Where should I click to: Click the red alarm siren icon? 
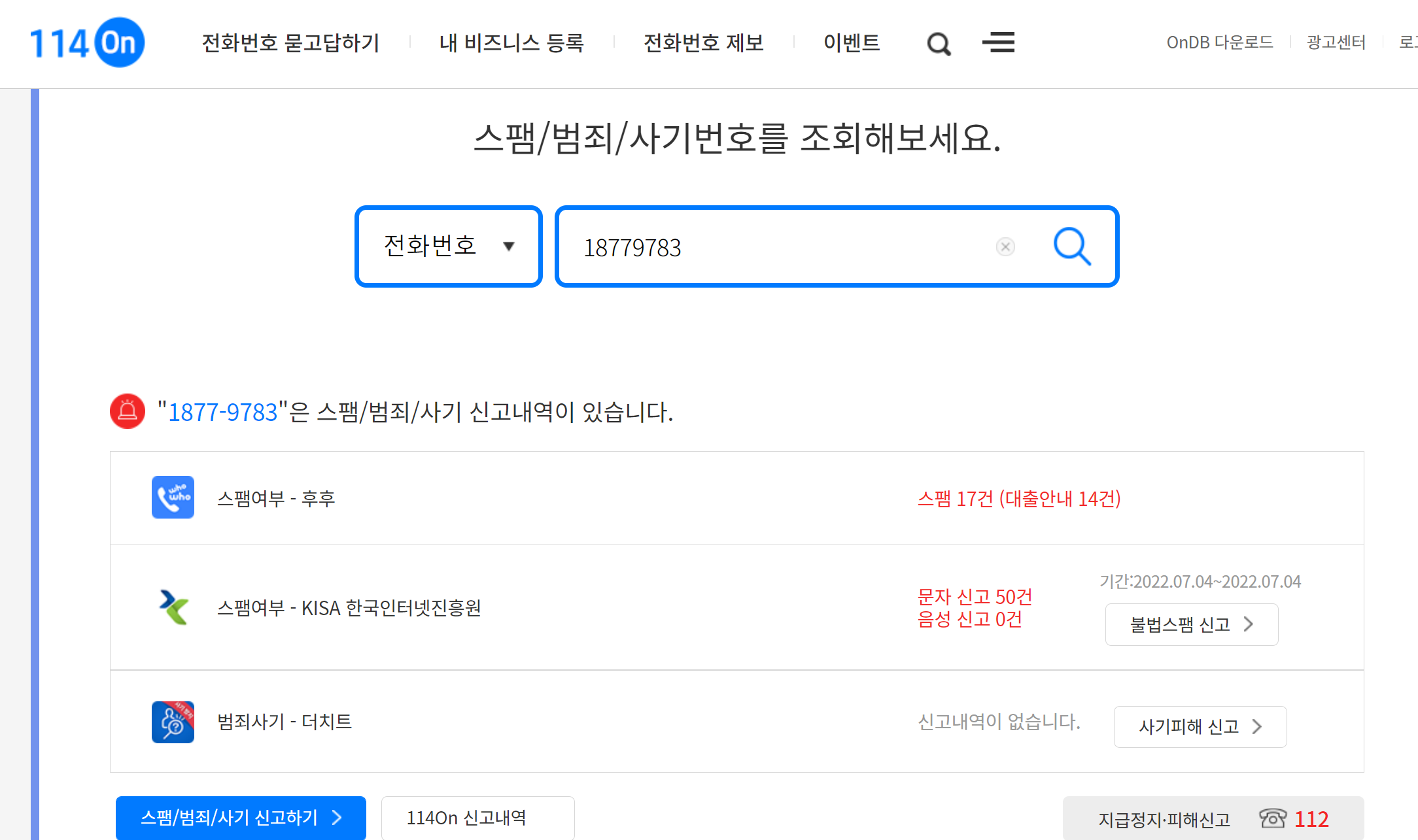click(128, 411)
